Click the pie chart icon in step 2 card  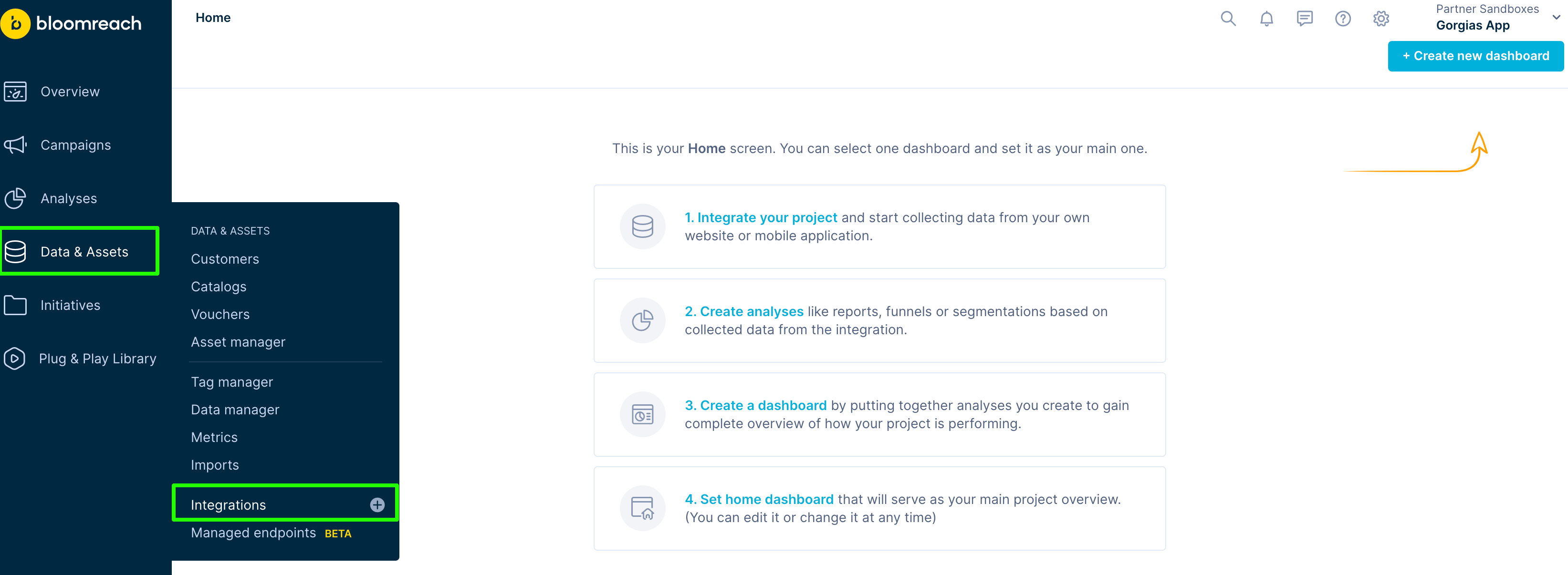click(642, 321)
